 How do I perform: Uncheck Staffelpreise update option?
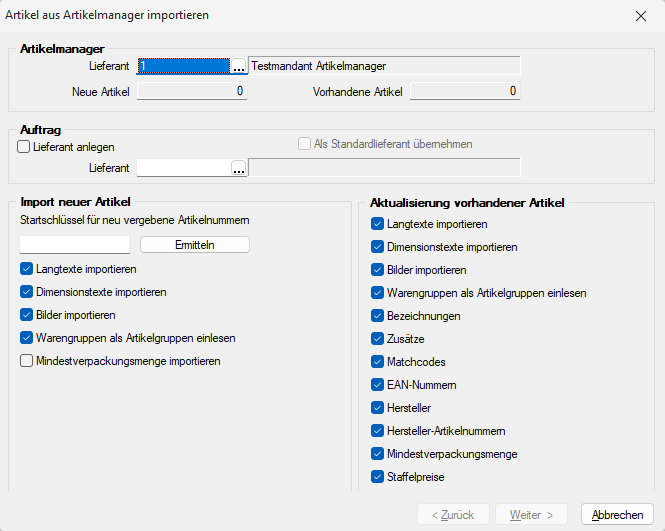coord(377,477)
